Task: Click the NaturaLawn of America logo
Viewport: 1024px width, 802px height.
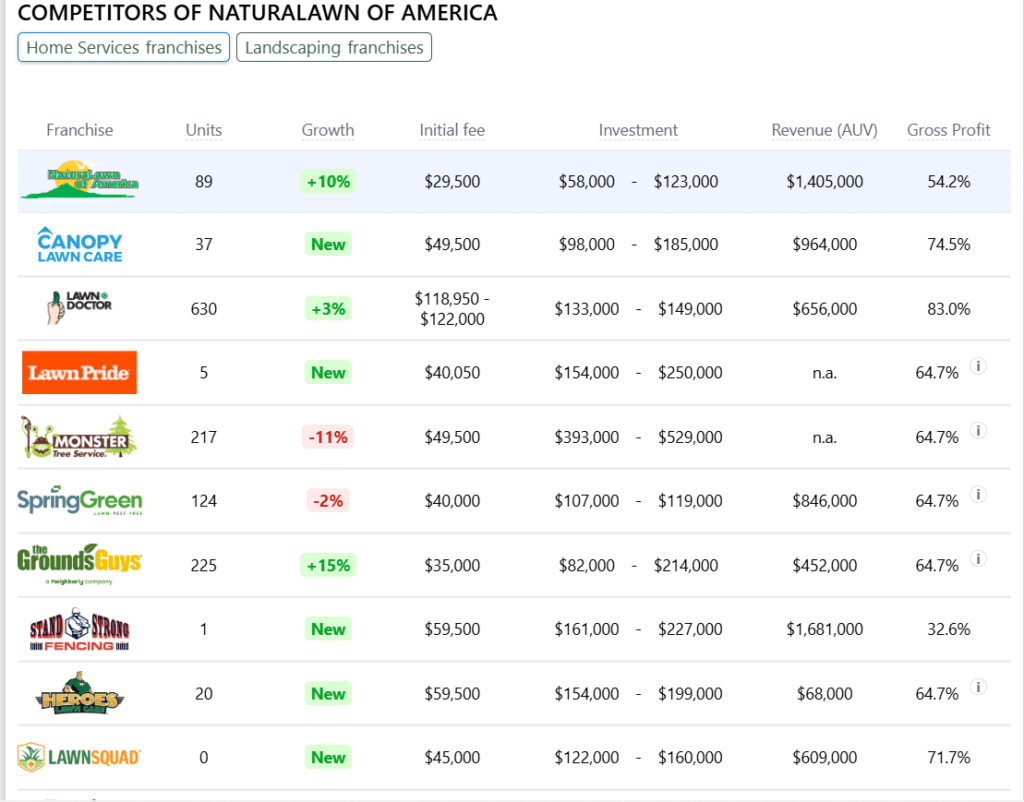Action: pos(79,180)
